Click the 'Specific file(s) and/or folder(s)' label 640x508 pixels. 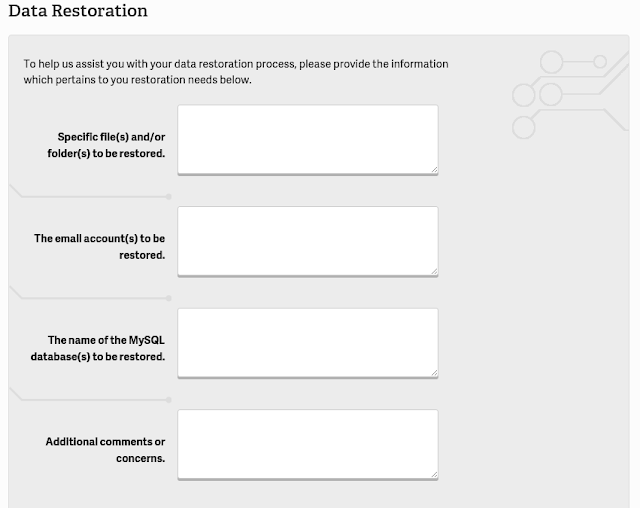click(106, 145)
